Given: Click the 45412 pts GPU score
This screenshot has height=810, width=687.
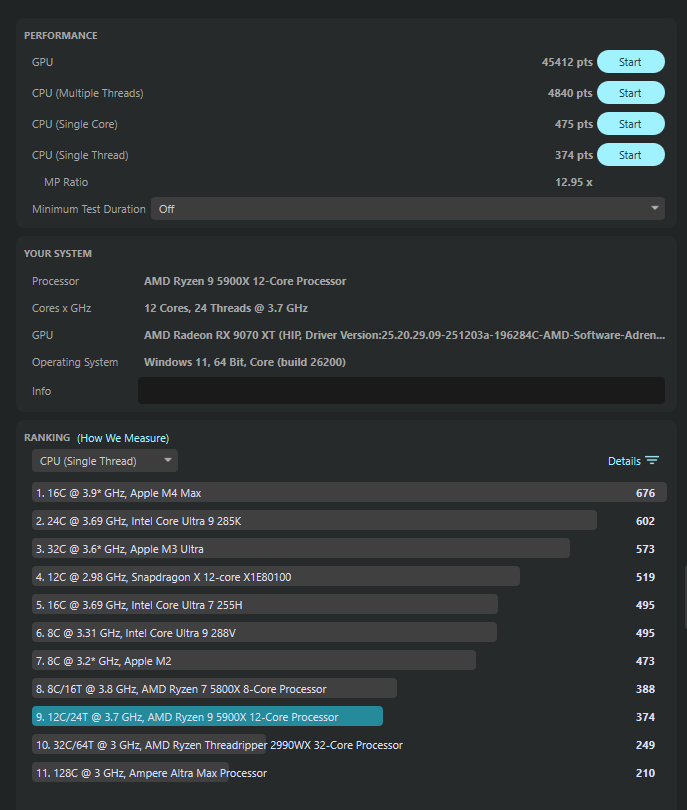Looking at the screenshot, I should 567,62.
